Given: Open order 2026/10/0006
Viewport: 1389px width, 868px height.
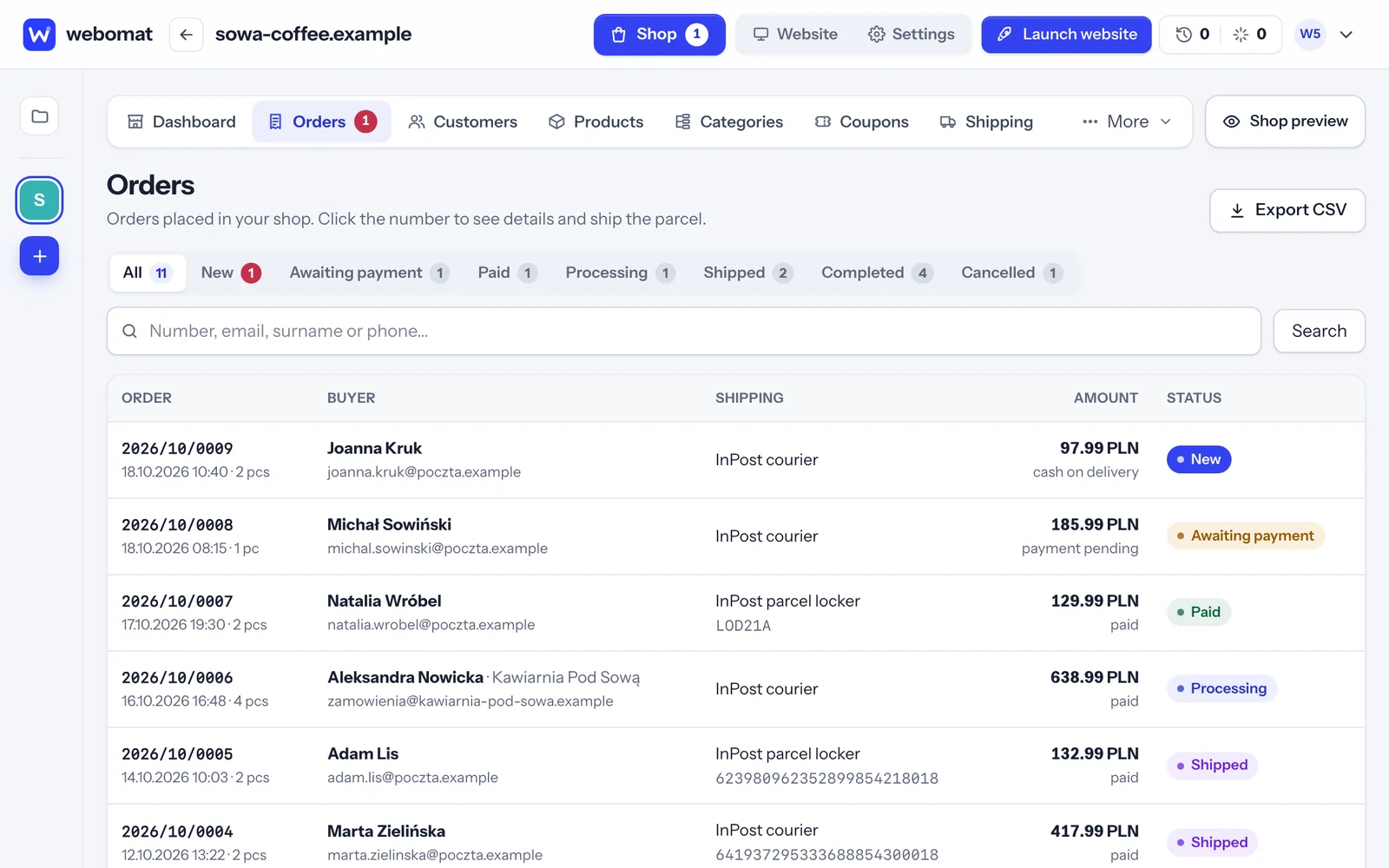Looking at the screenshot, I should coord(177,678).
